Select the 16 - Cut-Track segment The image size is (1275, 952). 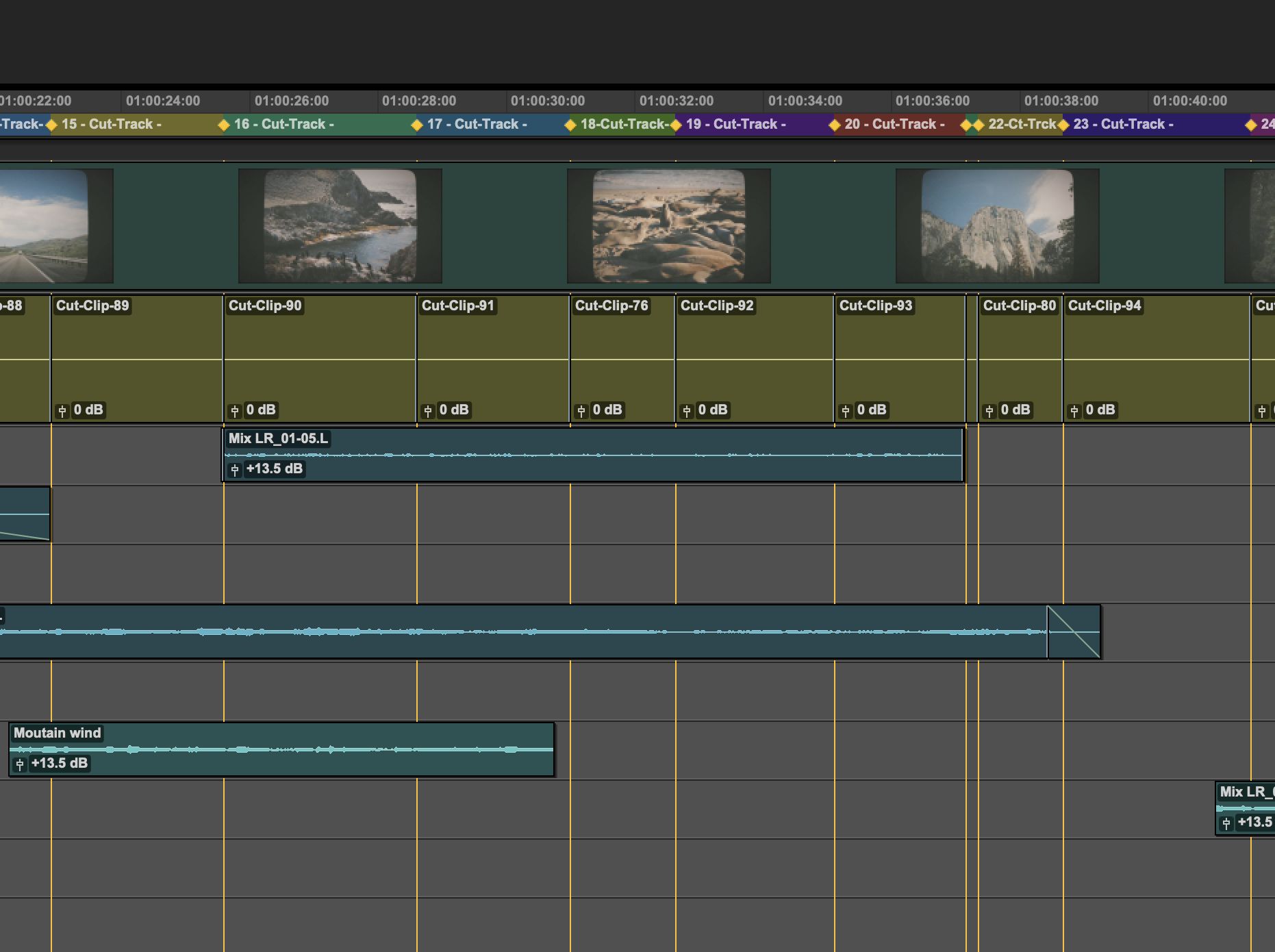click(x=320, y=125)
